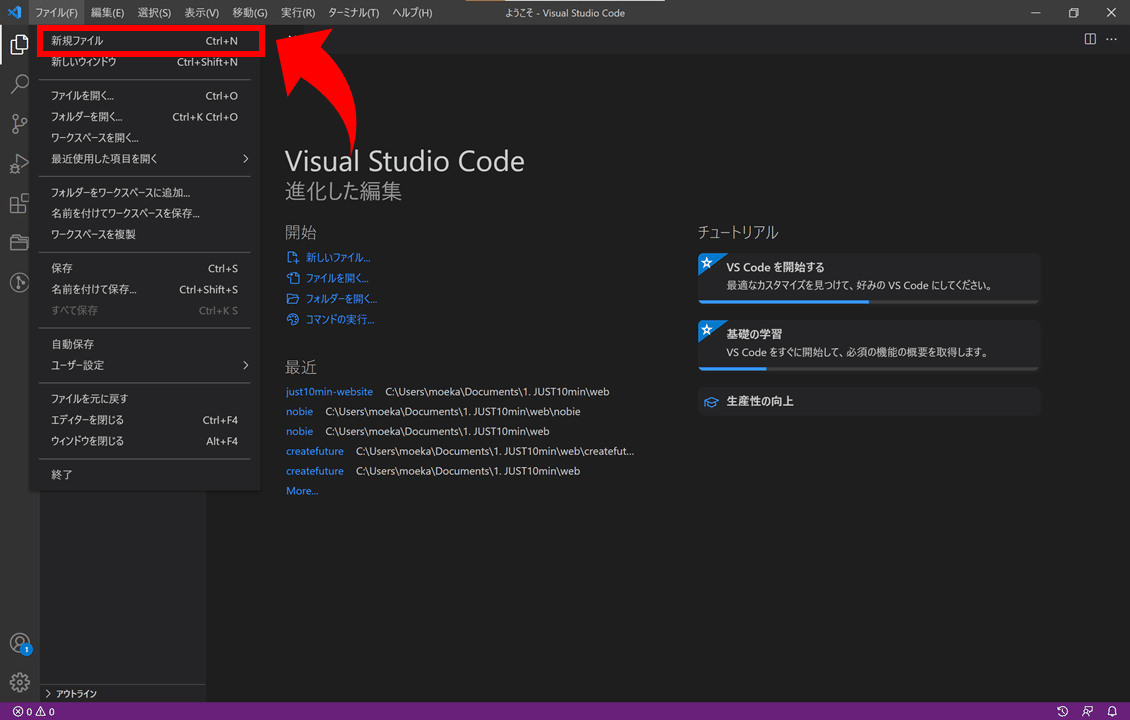The height and width of the screenshot is (720, 1130).
Task: Click the VS Code logo in the title bar
Action: [14, 12]
